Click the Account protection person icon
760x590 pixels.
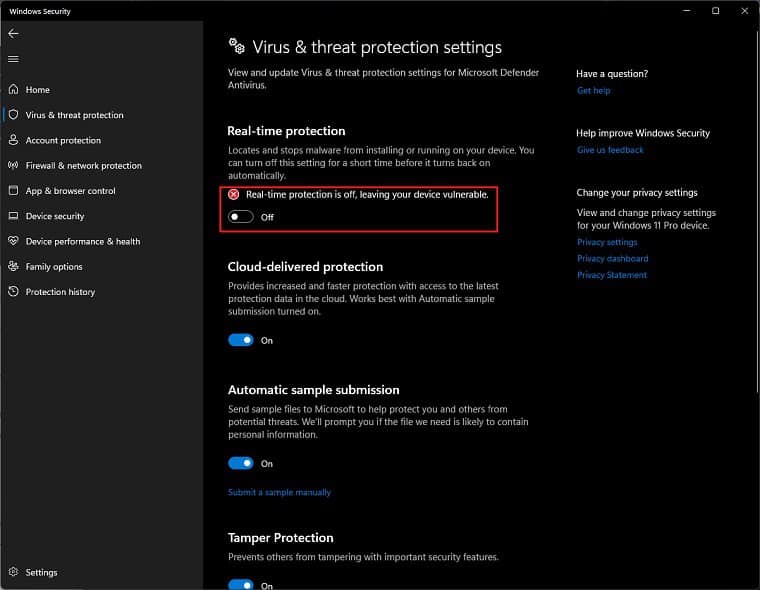[14, 140]
